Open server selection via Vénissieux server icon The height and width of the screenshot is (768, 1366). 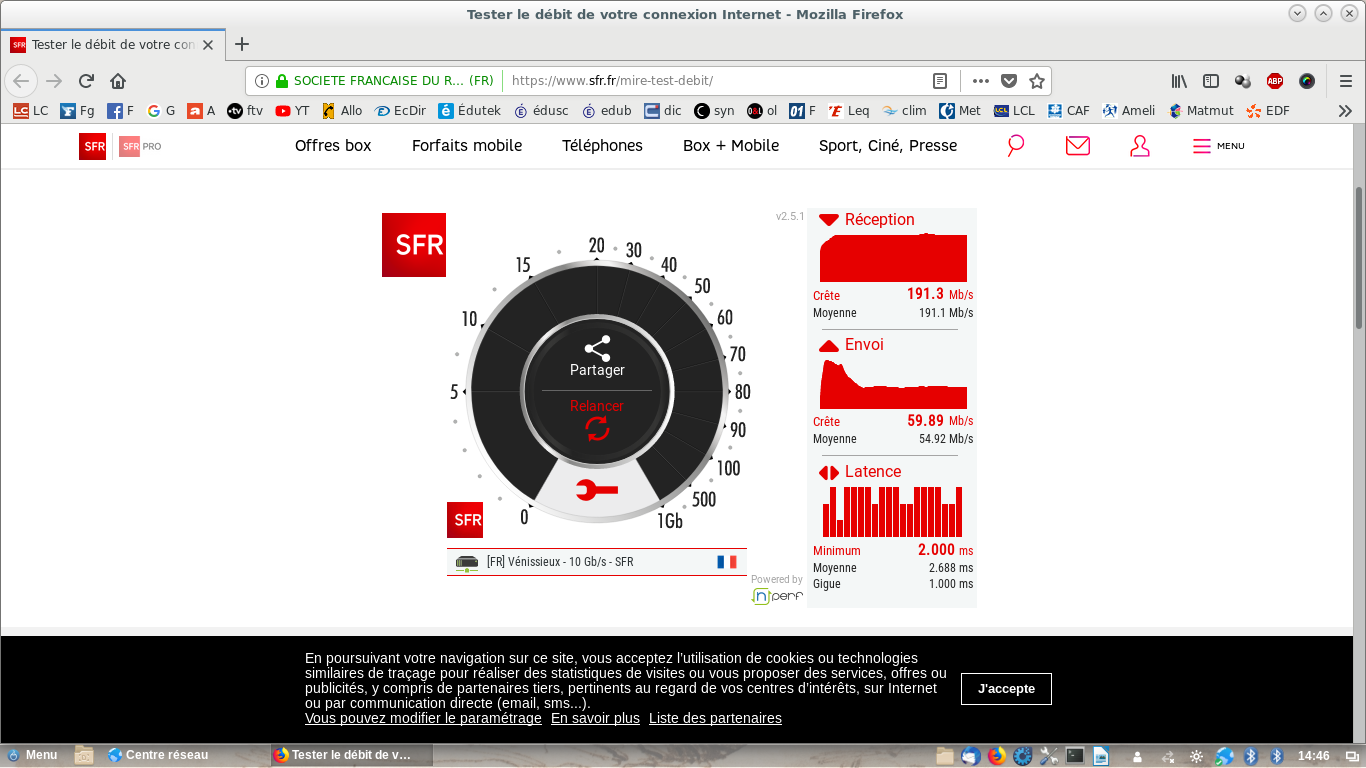(x=466, y=561)
